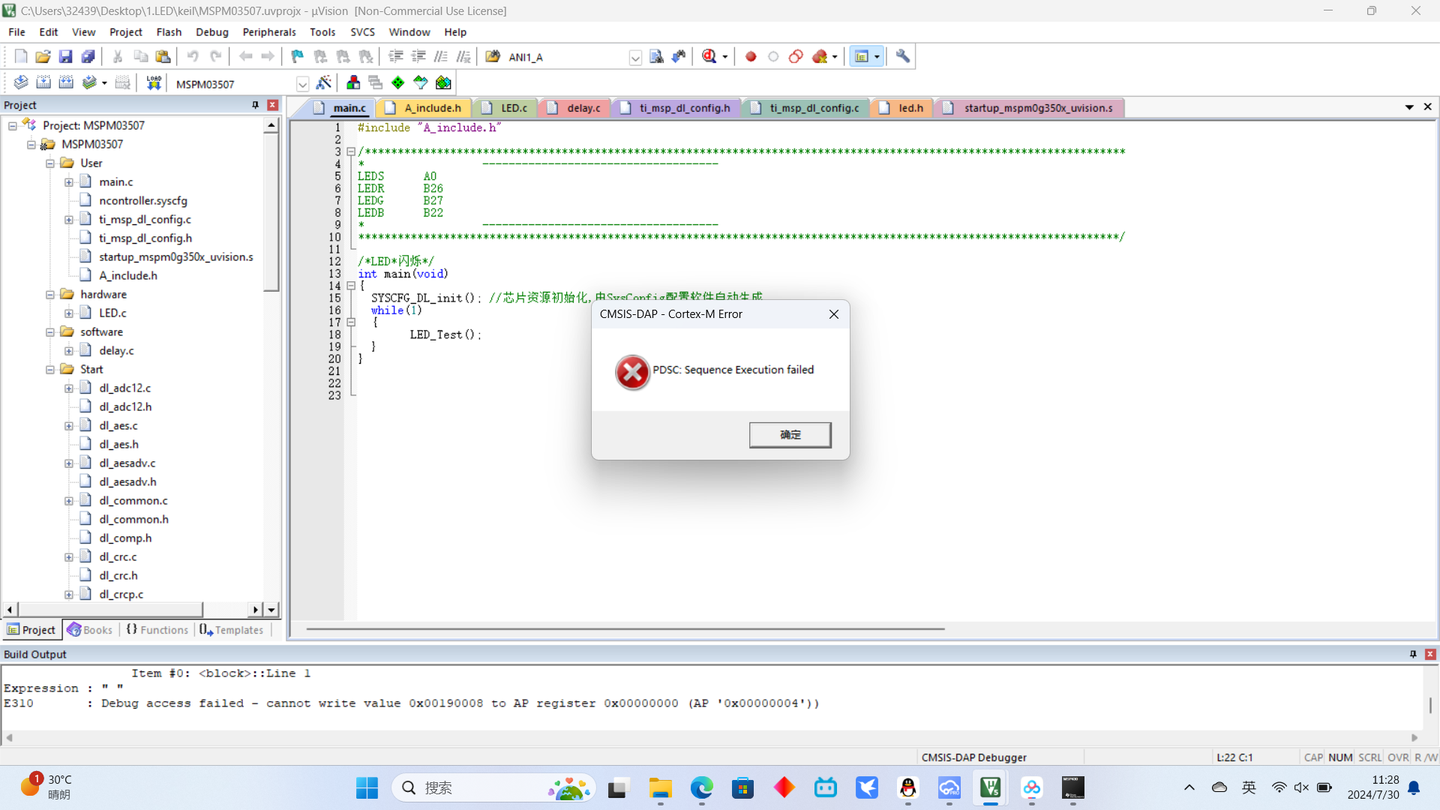Image resolution: width=1440 pixels, height=810 pixels.
Task: Expand the dl_adc12.c tree node
Action: tap(69, 388)
